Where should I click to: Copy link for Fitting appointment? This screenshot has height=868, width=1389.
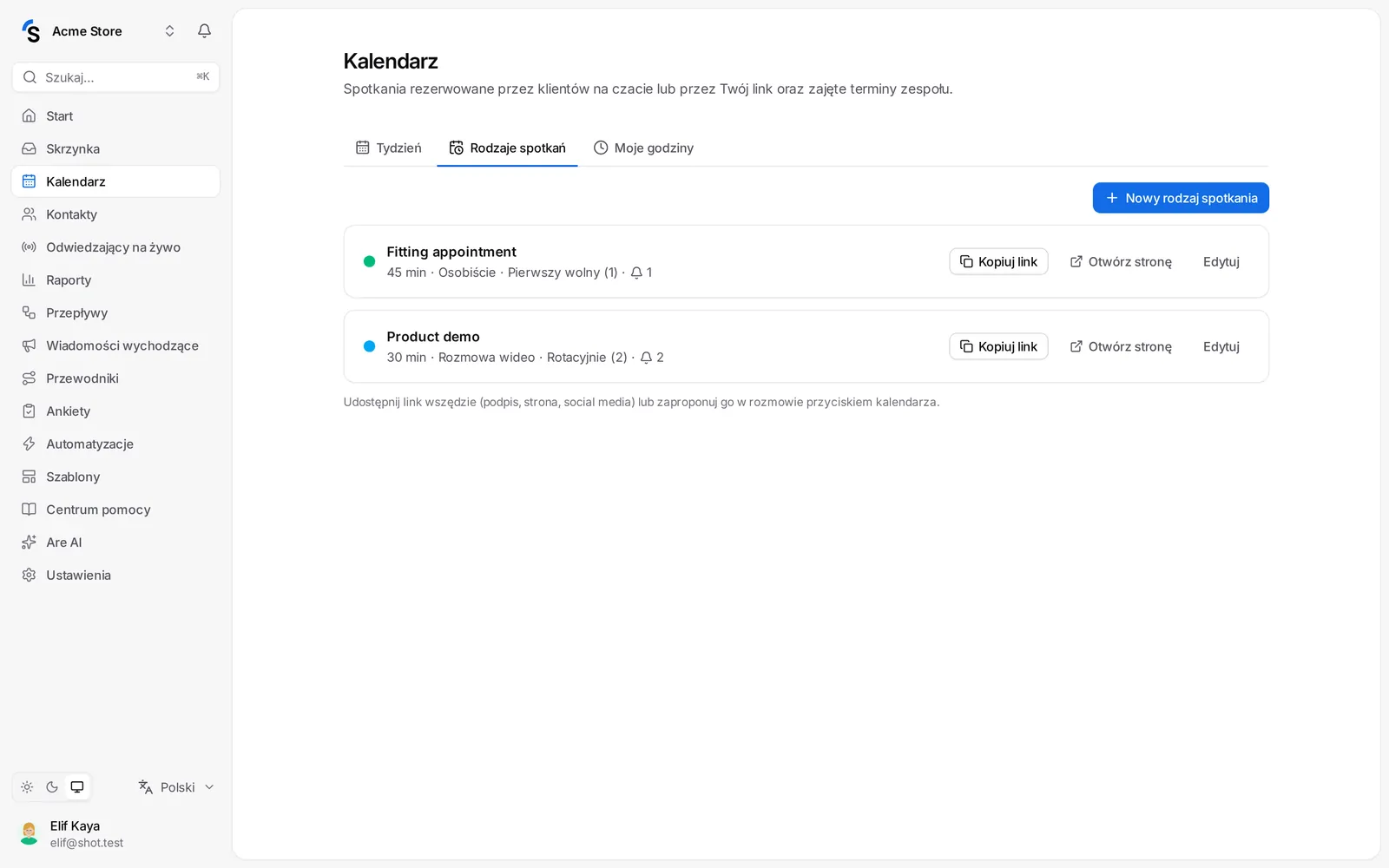pyautogui.click(x=998, y=261)
